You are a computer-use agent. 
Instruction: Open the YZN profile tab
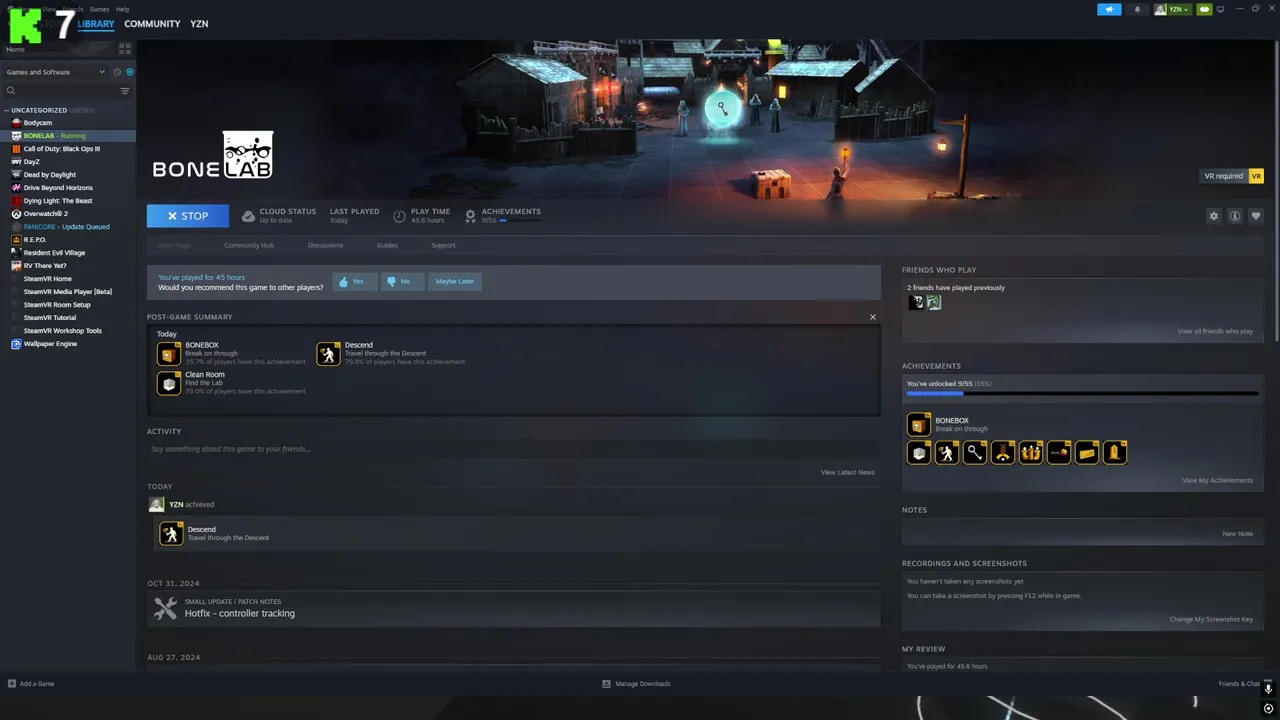point(199,24)
